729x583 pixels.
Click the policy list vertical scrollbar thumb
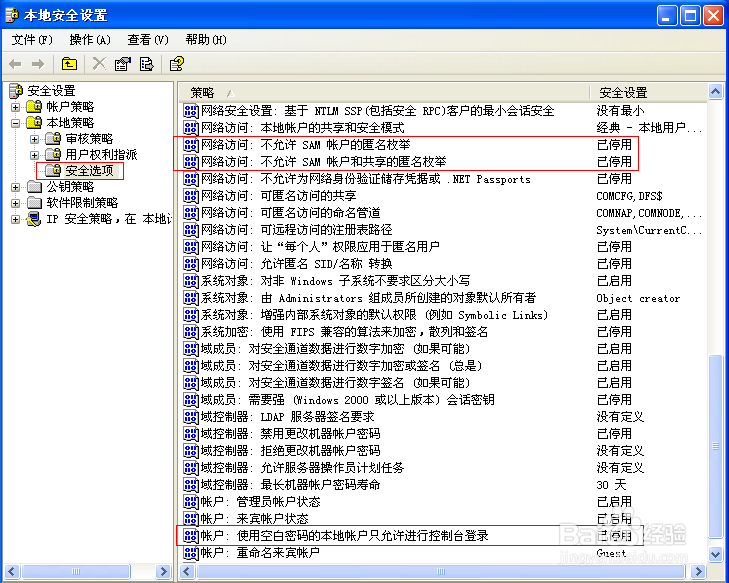click(716, 446)
